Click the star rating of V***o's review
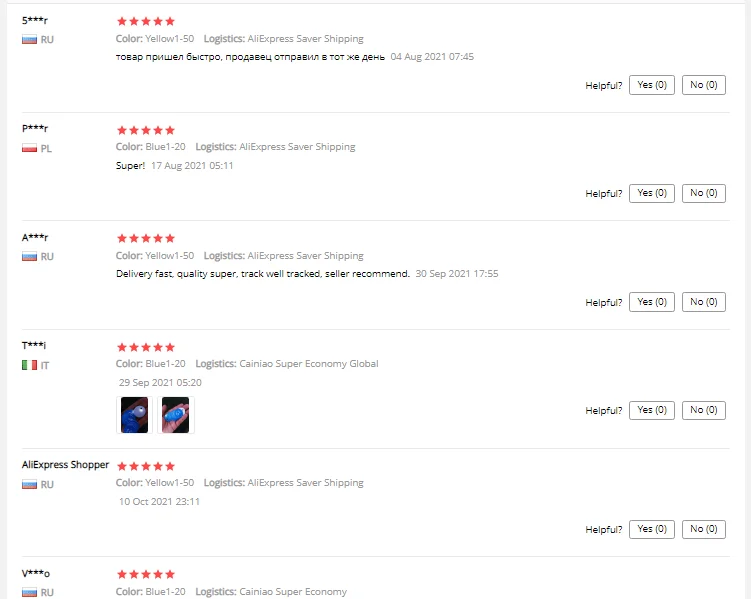This screenshot has width=751, height=599. point(146,574)
